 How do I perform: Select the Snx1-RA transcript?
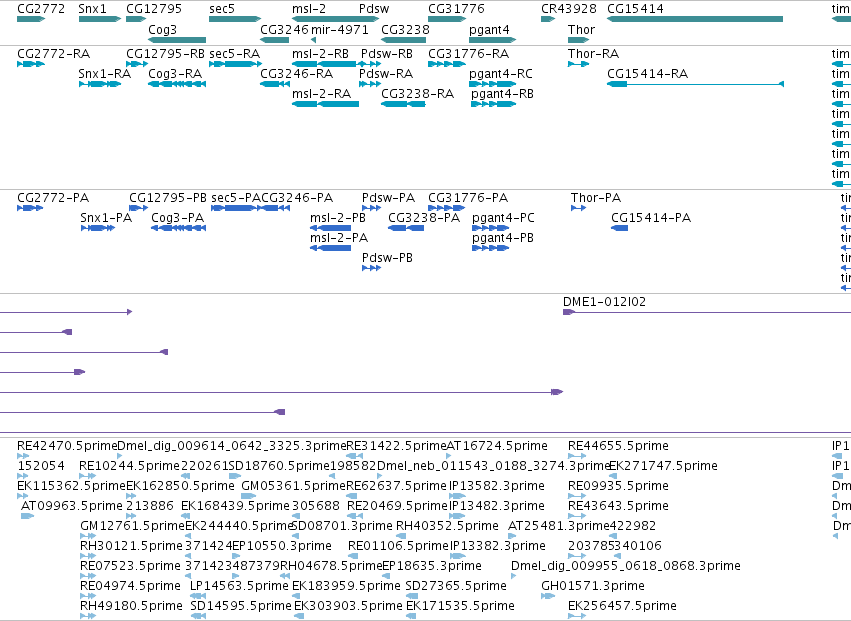pos(100,84)
